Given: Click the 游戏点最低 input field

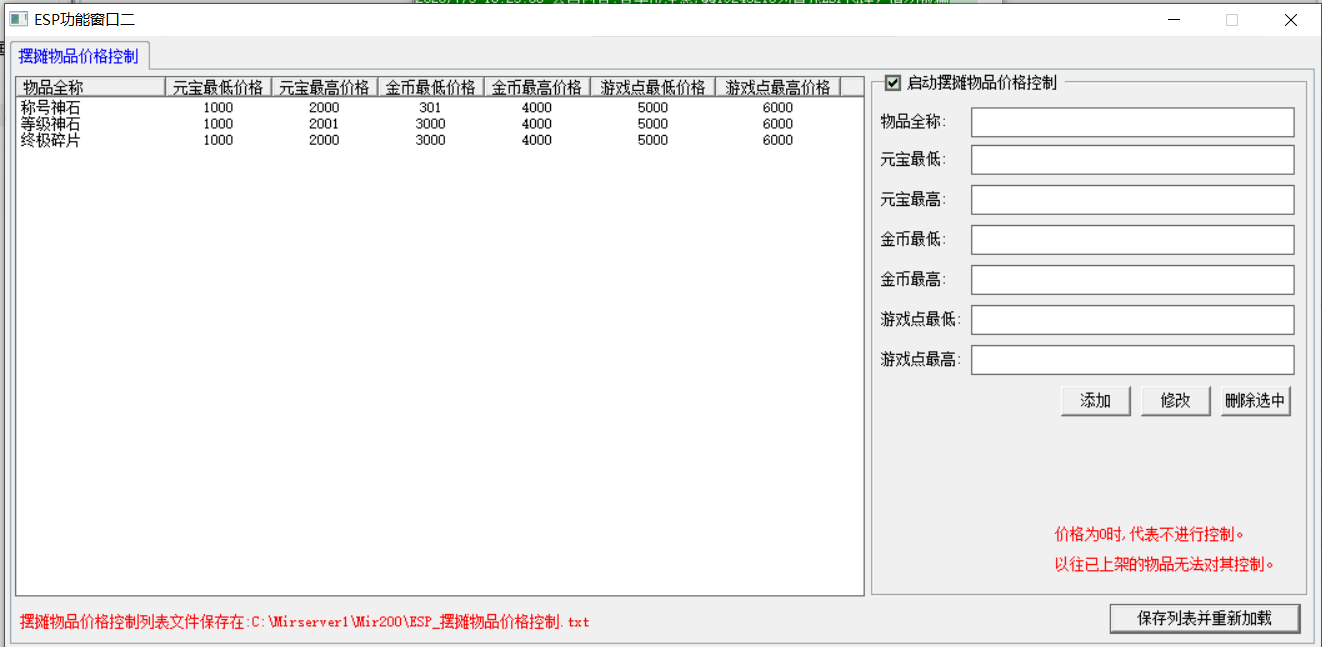Looking at the screenshot, I should 1132,320.
